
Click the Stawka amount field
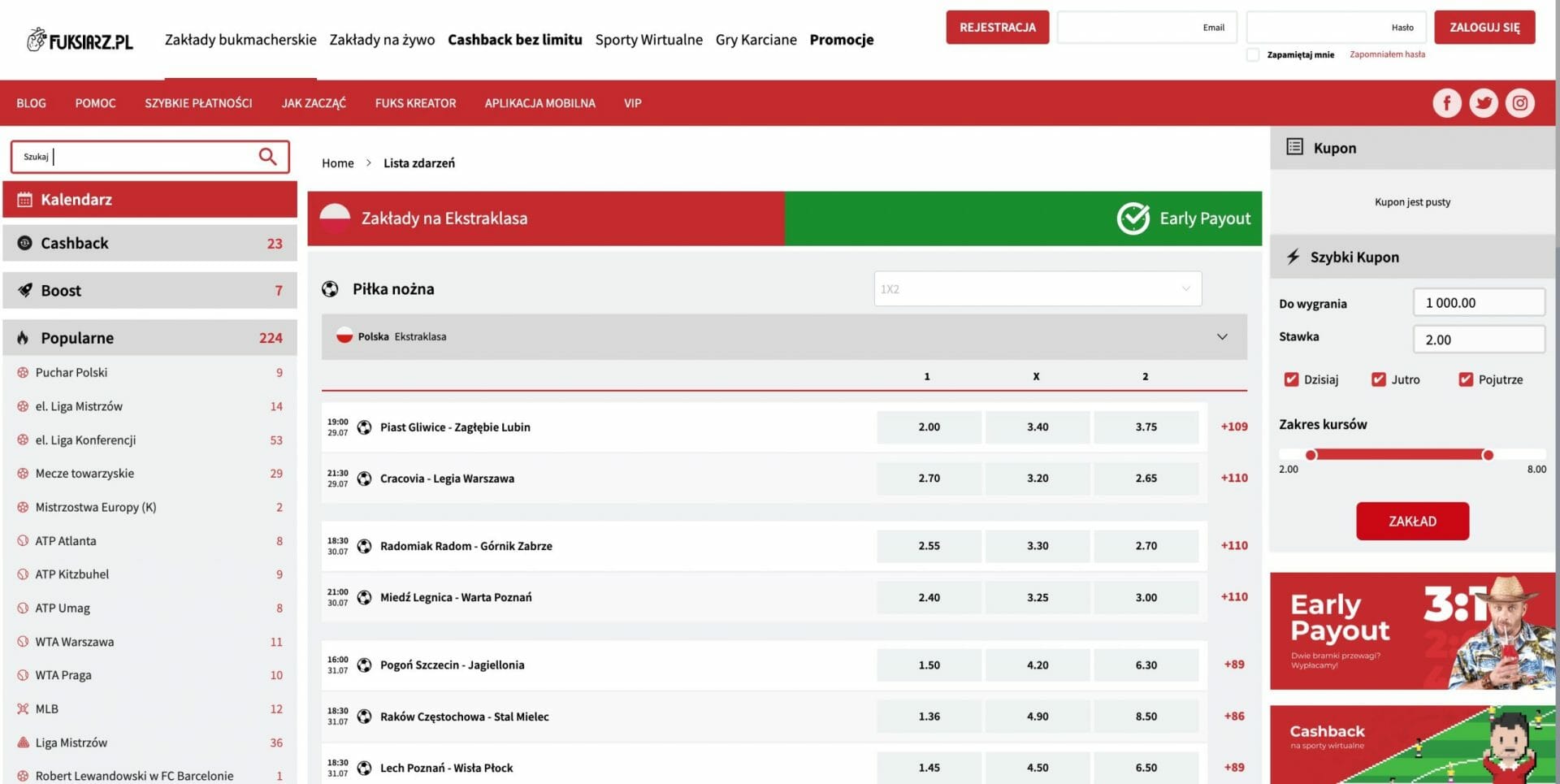pyautogui.click(x=1479, y=340)
